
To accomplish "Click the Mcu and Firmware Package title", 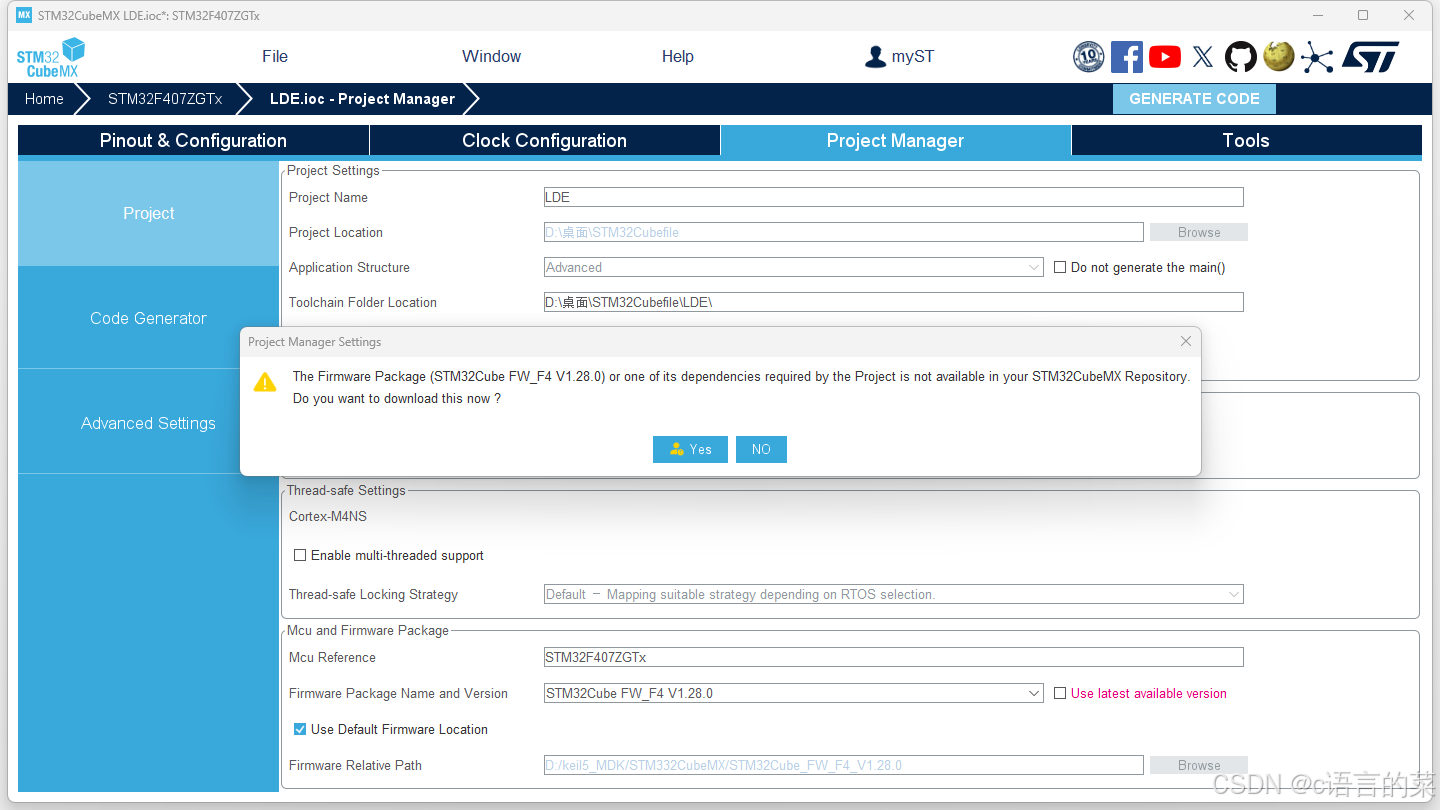I will (x=368, y=630).
